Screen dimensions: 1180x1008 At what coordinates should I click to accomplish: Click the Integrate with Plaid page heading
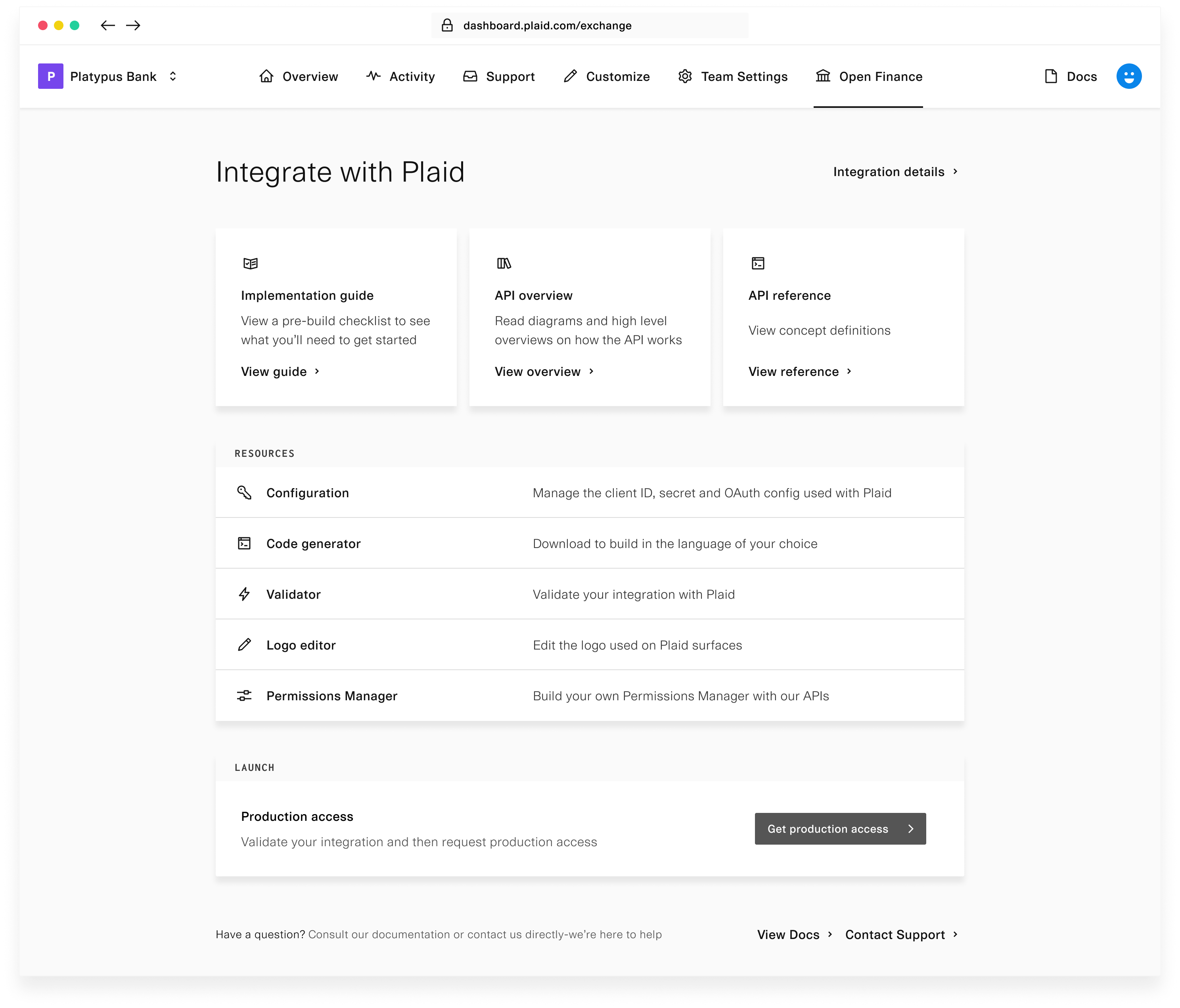[x=340, y=172]
